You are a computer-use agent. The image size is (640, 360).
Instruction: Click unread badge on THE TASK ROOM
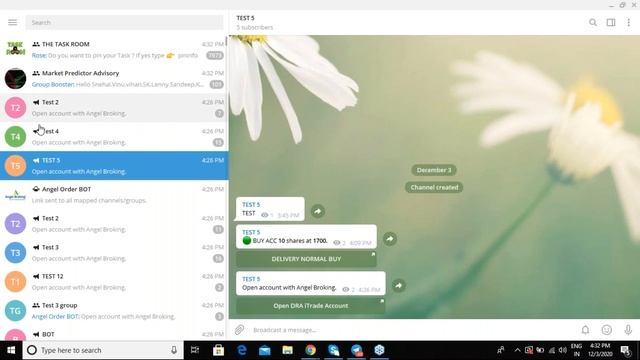pyautogui.click(x=214, y=55)
